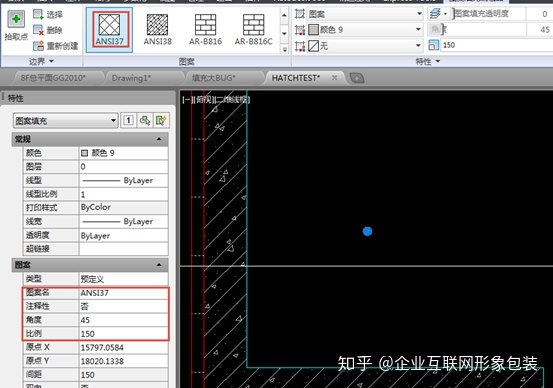The width and height of the screenshot is (553, 388).
Task: Click the hatch scale field showing 150
Action: (x=497, y=45)
